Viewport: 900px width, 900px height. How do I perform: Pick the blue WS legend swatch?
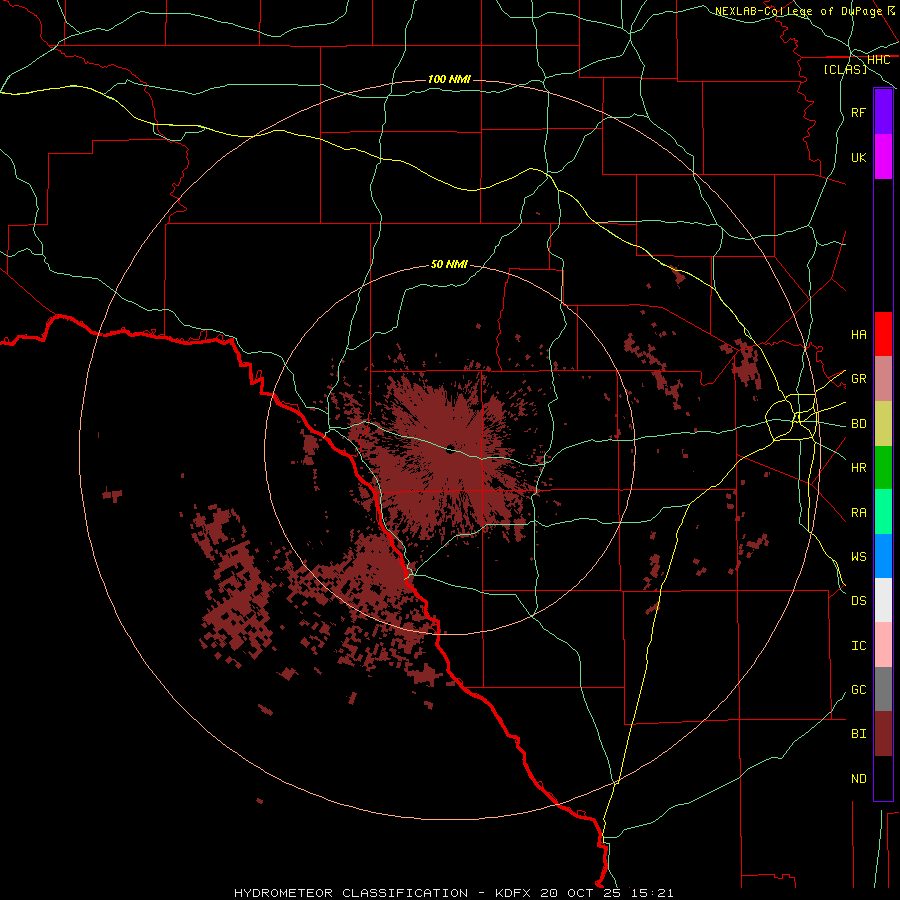[883, 556]
